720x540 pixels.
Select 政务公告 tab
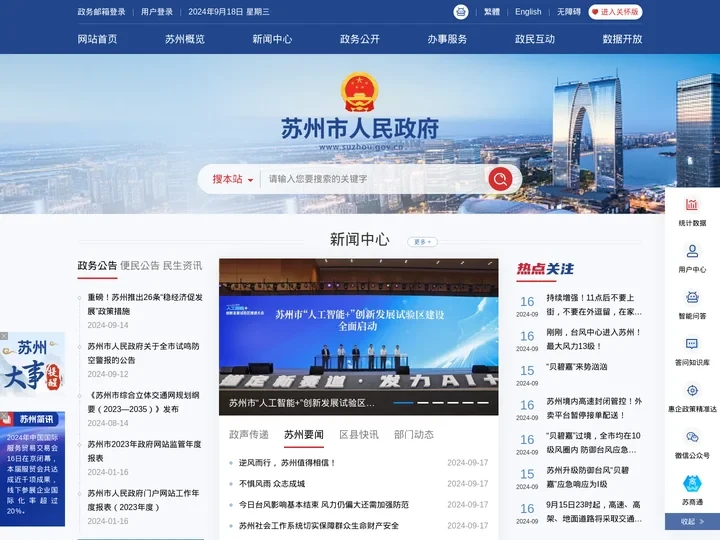coord(97,265)
